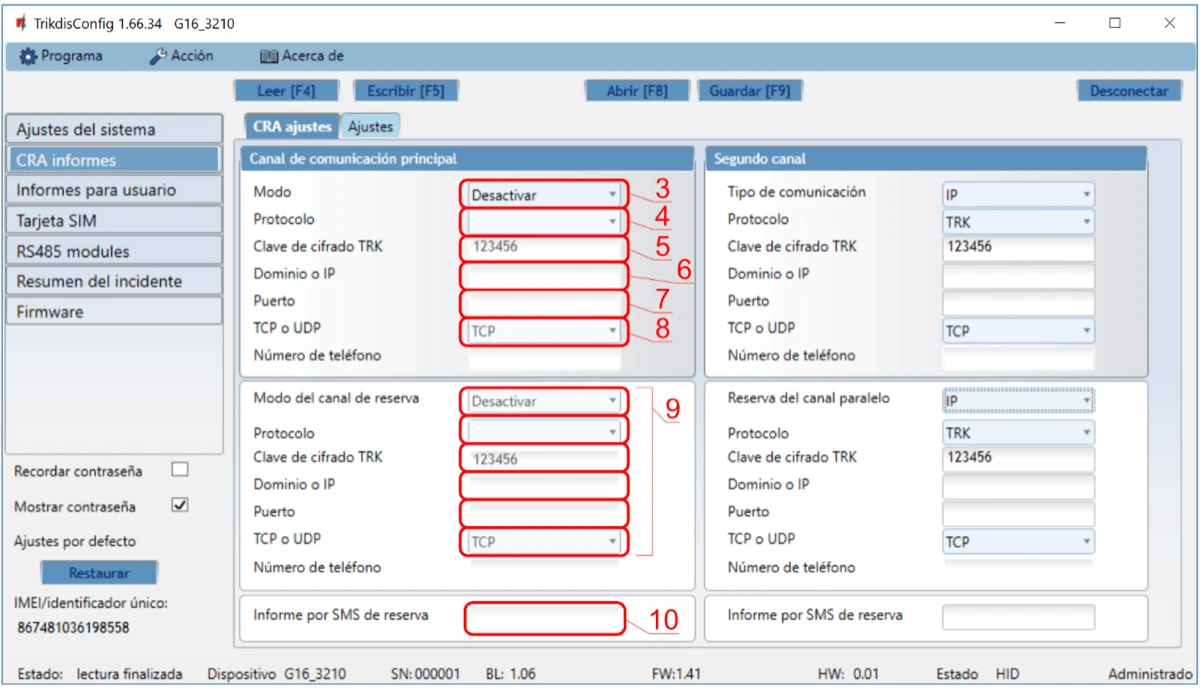The height and width of the screenshot is (688, 1200).
Task: Click the main channel Dominio o IP field
Action: tap(545, 275)
